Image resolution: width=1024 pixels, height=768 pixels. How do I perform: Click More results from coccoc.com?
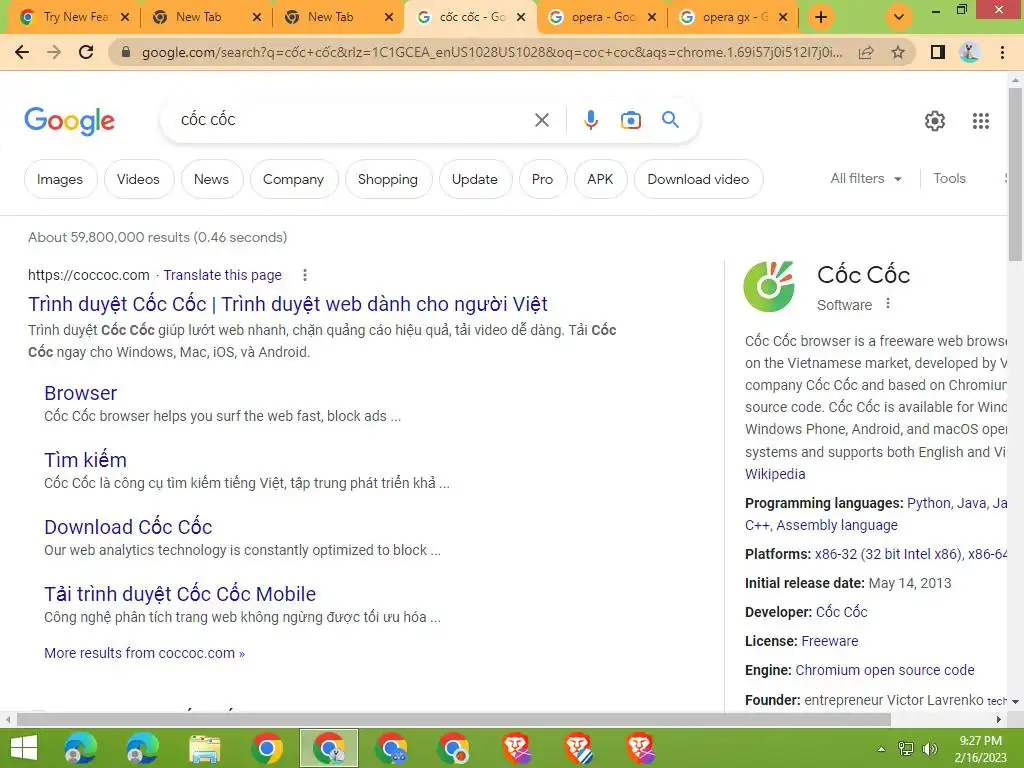tap(144, 653)
